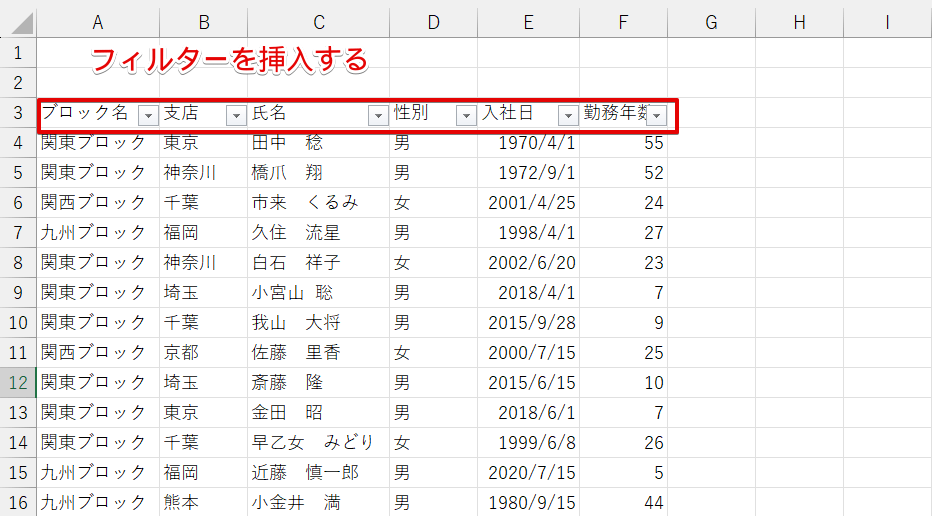The height and width of the screenshot is (516, 932).
Task: Open the 氏名 filter dropdown
Action: click(378, 115)
